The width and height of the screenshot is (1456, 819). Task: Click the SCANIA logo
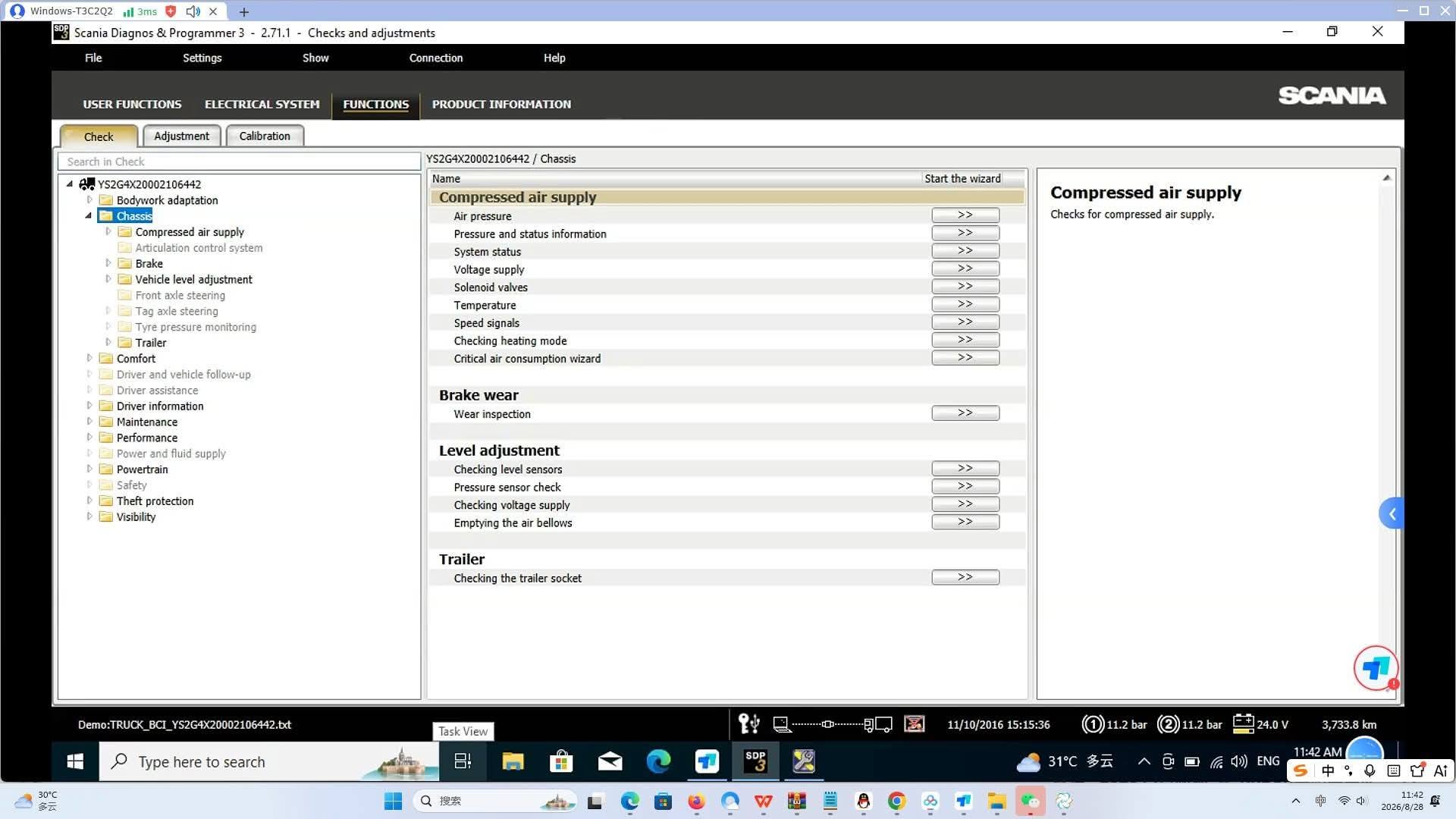click(x=1332, y=96)
